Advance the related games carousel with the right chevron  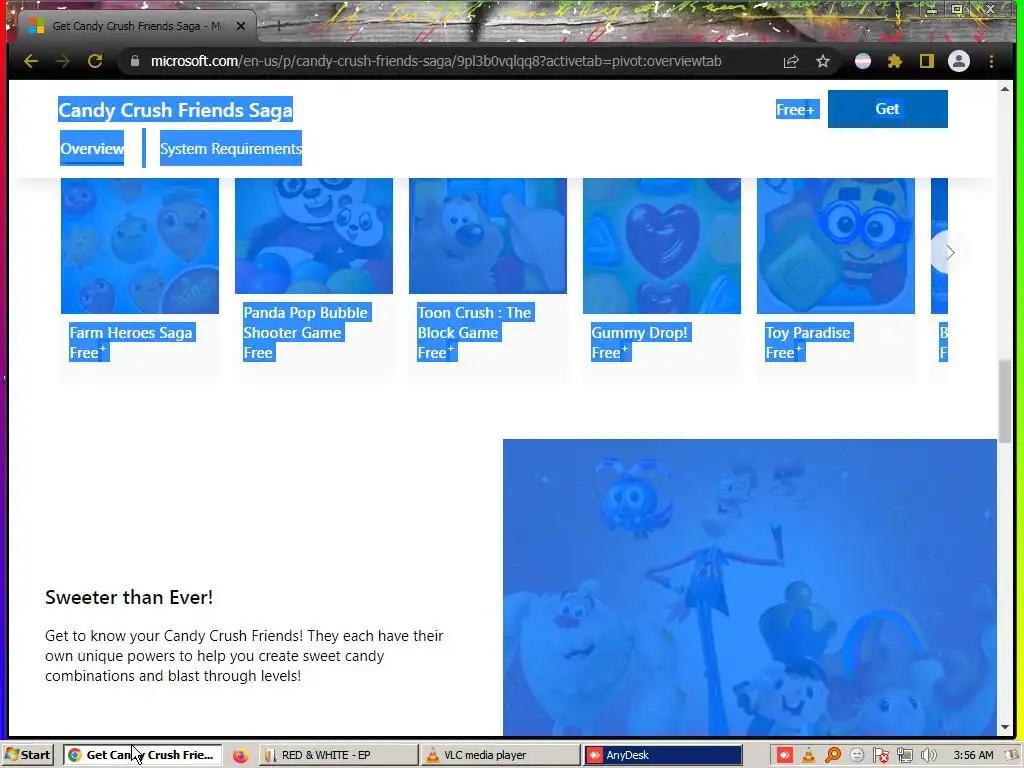950,252
